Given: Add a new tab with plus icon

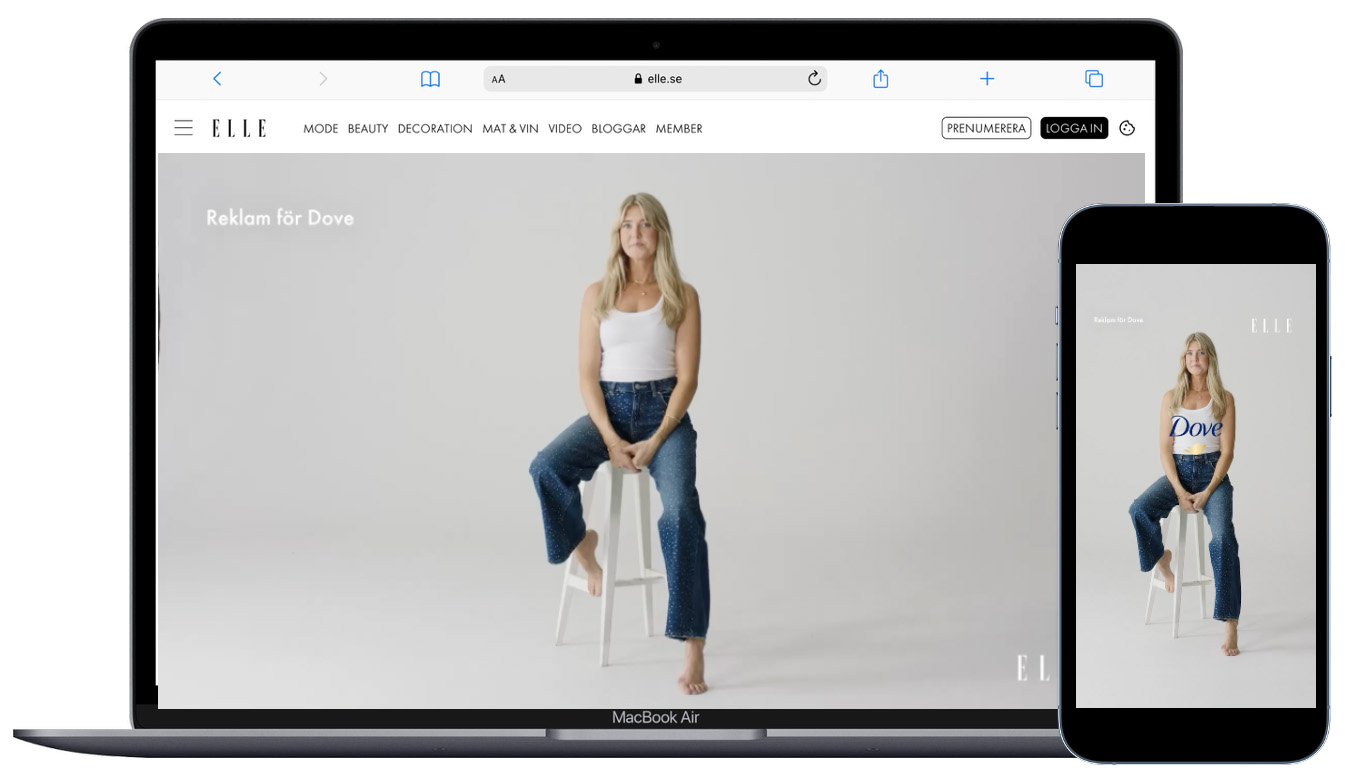Looking at the screenshot, I should pyautogui.click(x=987, y=79).
